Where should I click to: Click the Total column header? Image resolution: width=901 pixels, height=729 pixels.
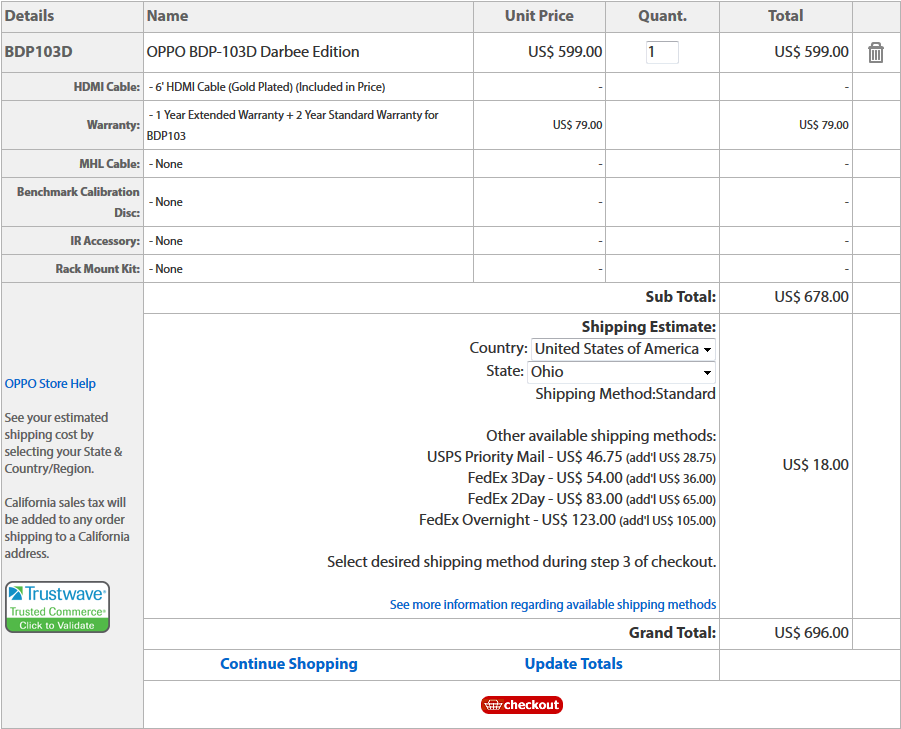[x=785, y=16]
